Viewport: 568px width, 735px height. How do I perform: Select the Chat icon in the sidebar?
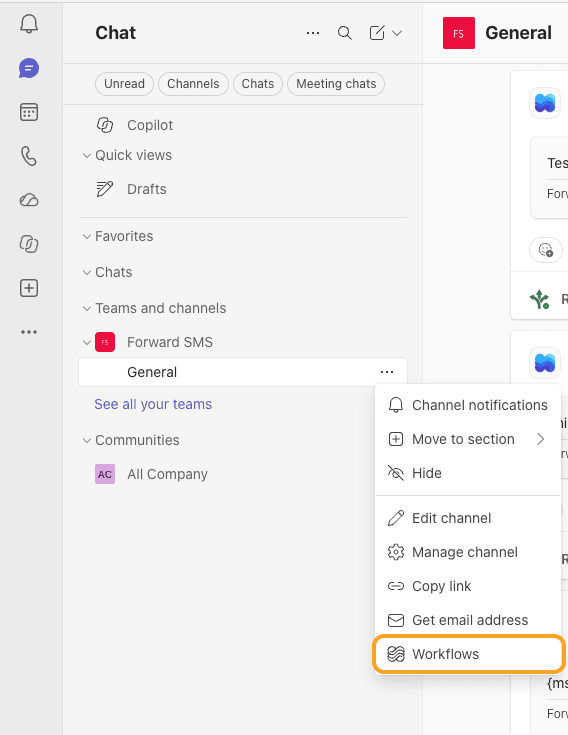[x=29, y=68]
